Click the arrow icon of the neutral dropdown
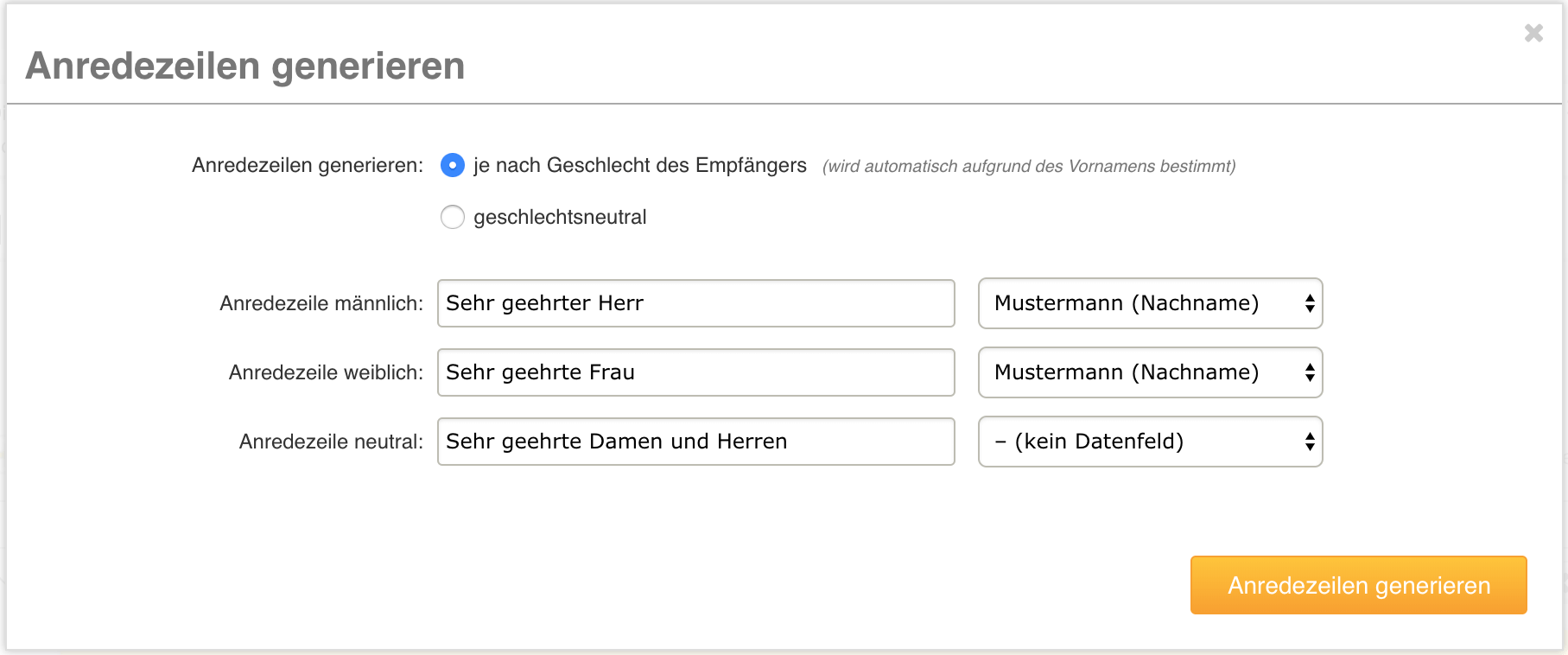 1310,442
